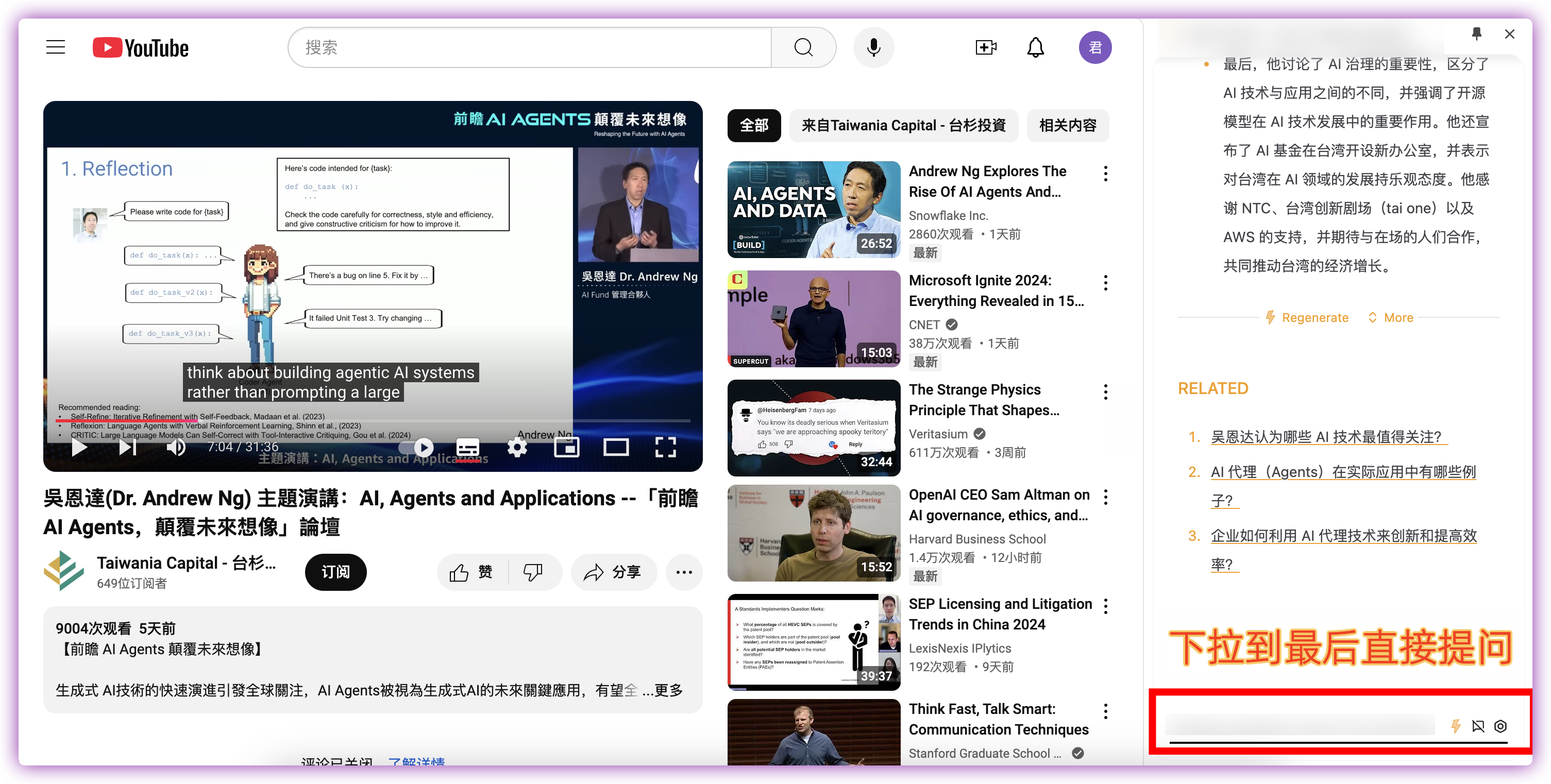Open the LexisNexis IPlytics channel name

959,648
